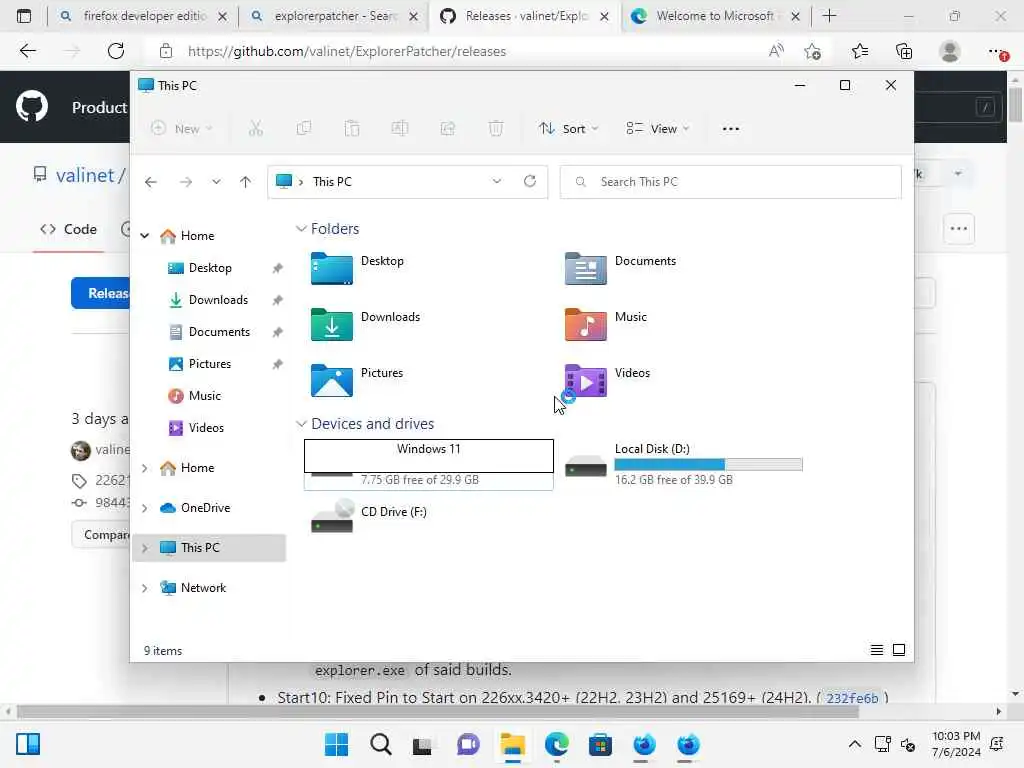
Task: Show hidden tray icons chevron
Action: click(854, 744)
